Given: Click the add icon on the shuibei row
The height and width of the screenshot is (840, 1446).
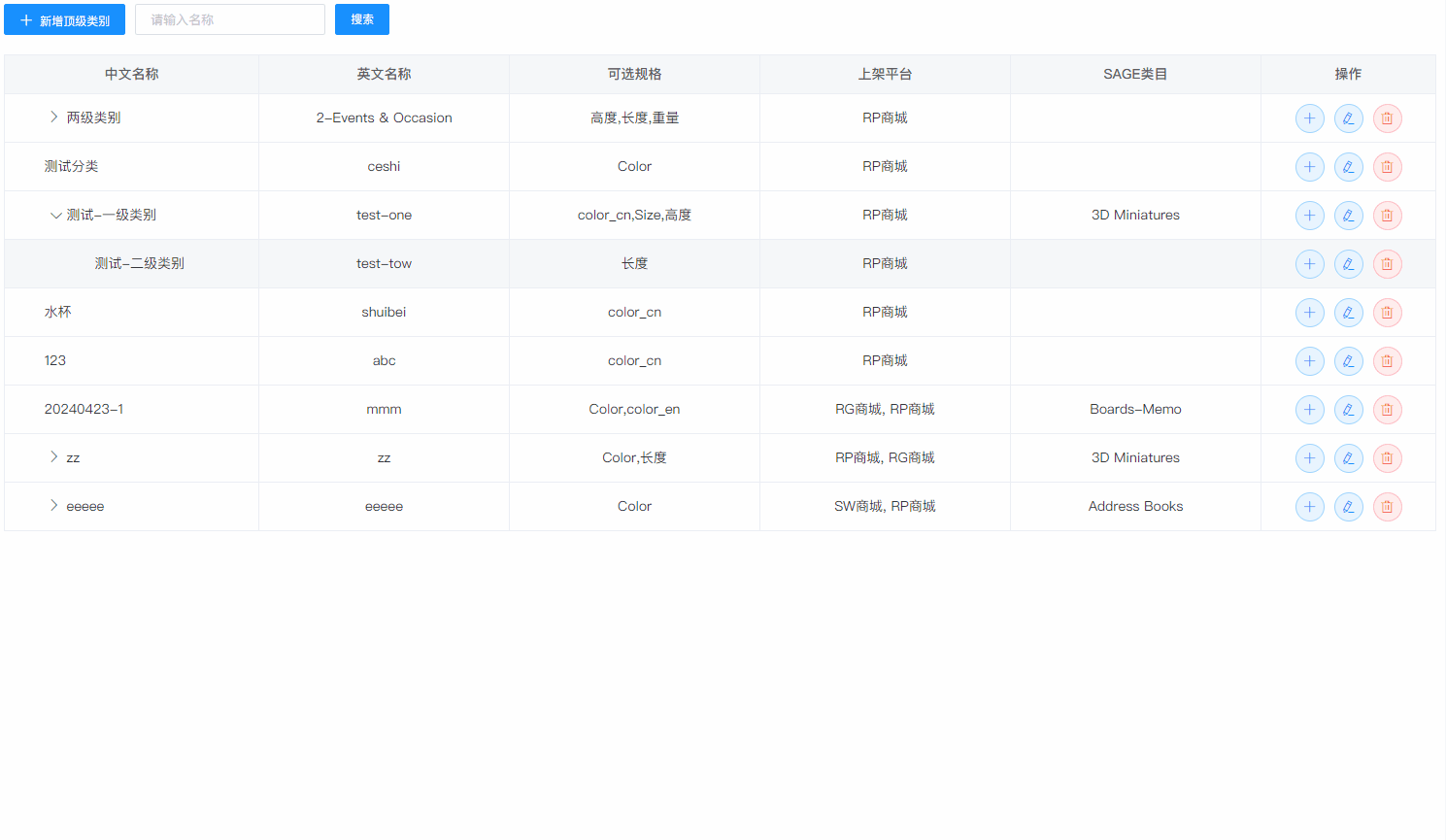Looking at the screenshot, I should click(x=1309, y=312).
